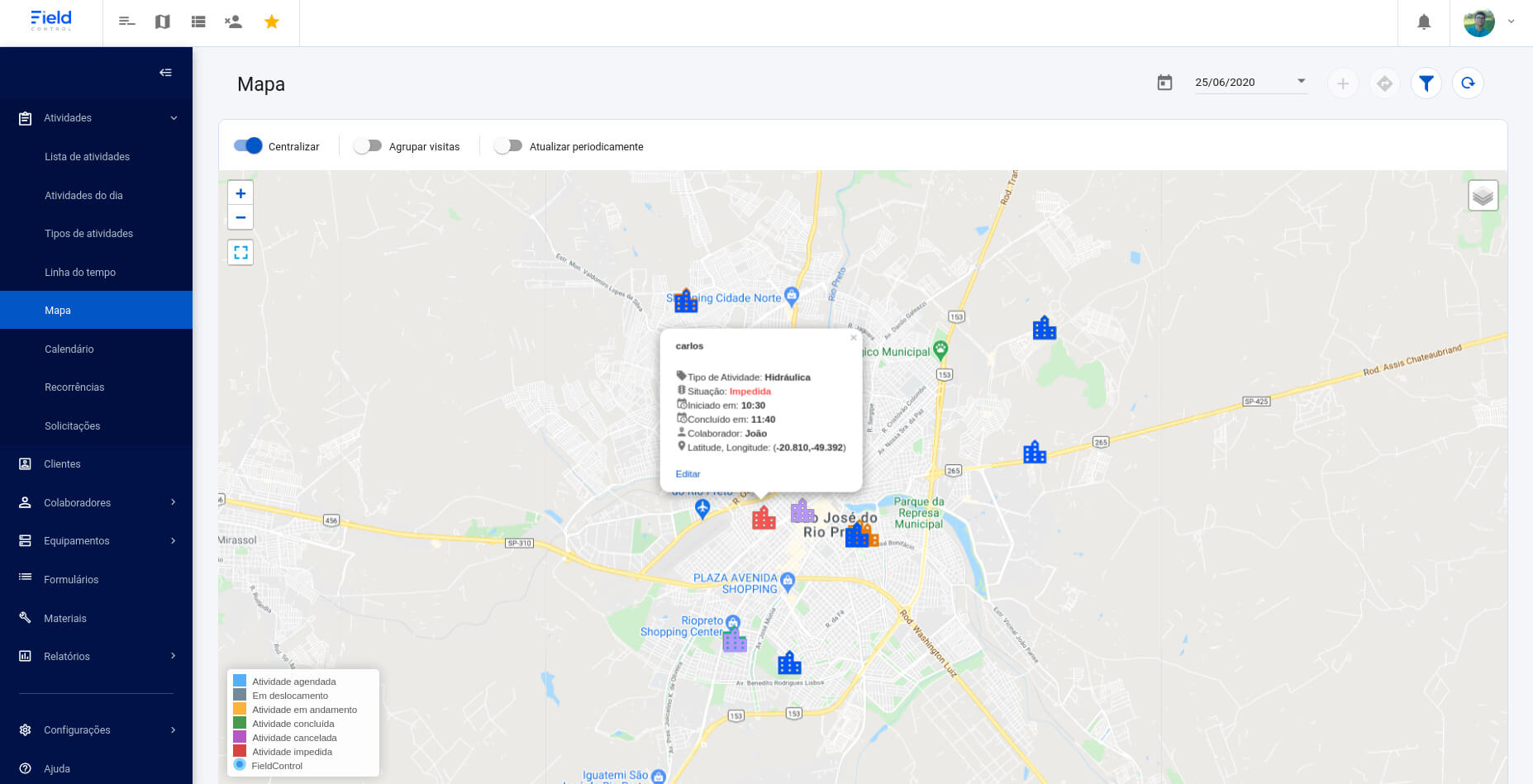
Task: Expand the Colaboradores menu section
Action: coord(77,502)
